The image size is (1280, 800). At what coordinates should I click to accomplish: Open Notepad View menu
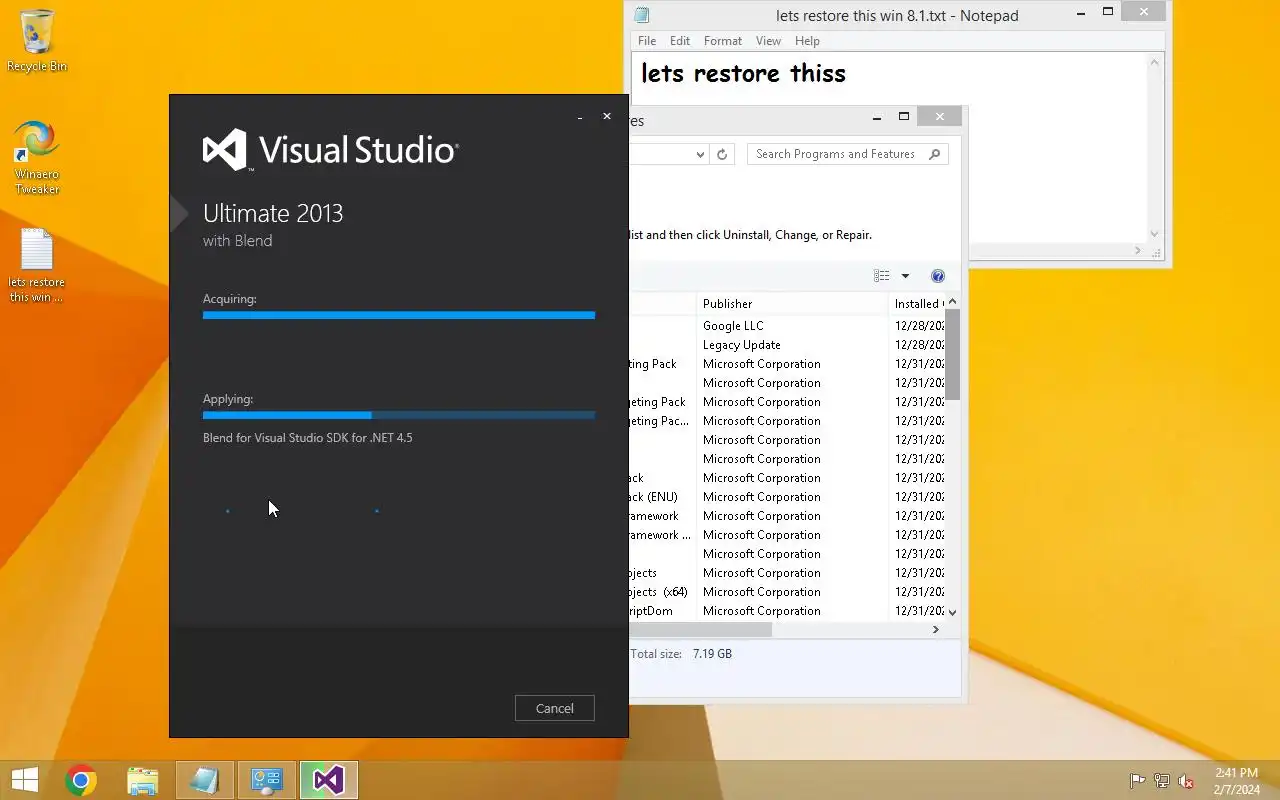tap(768, 41)
